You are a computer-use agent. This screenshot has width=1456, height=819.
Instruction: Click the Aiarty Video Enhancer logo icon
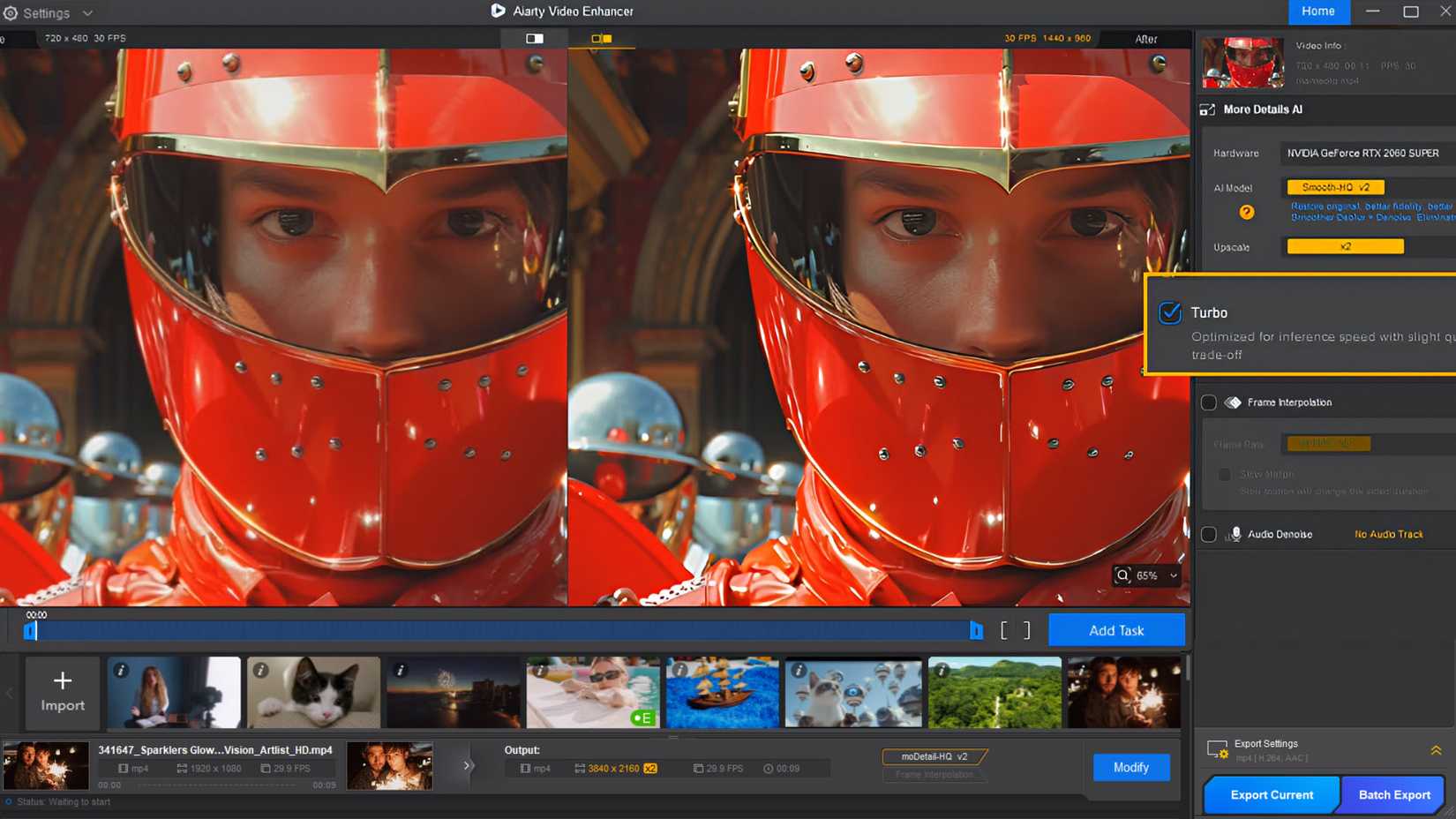(x=497, y=11)
